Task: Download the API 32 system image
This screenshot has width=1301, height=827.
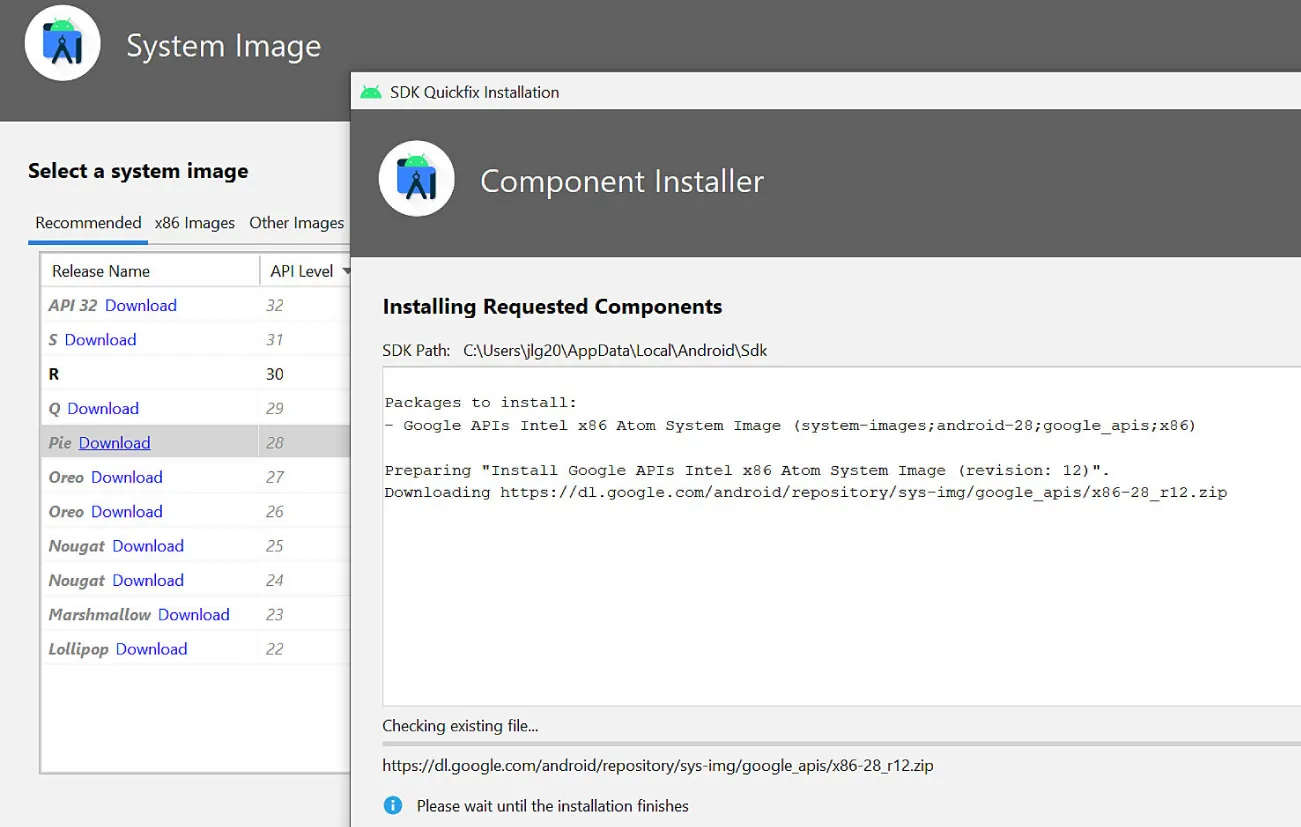Action: [x=140, y=304]
